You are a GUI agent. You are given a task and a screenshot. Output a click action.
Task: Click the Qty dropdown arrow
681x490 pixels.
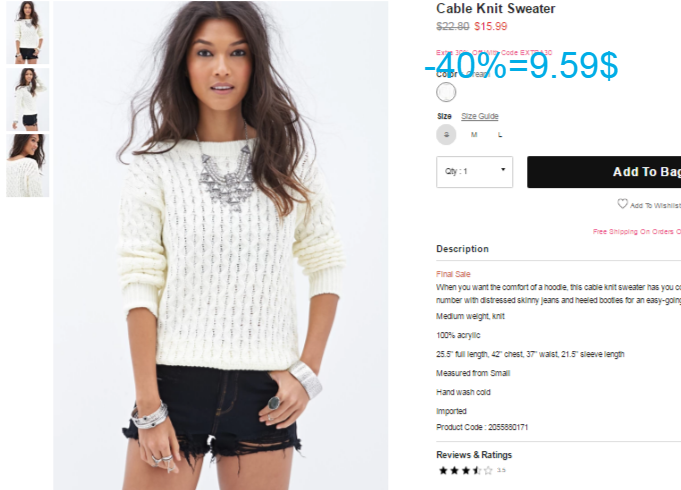click(503, 169)
